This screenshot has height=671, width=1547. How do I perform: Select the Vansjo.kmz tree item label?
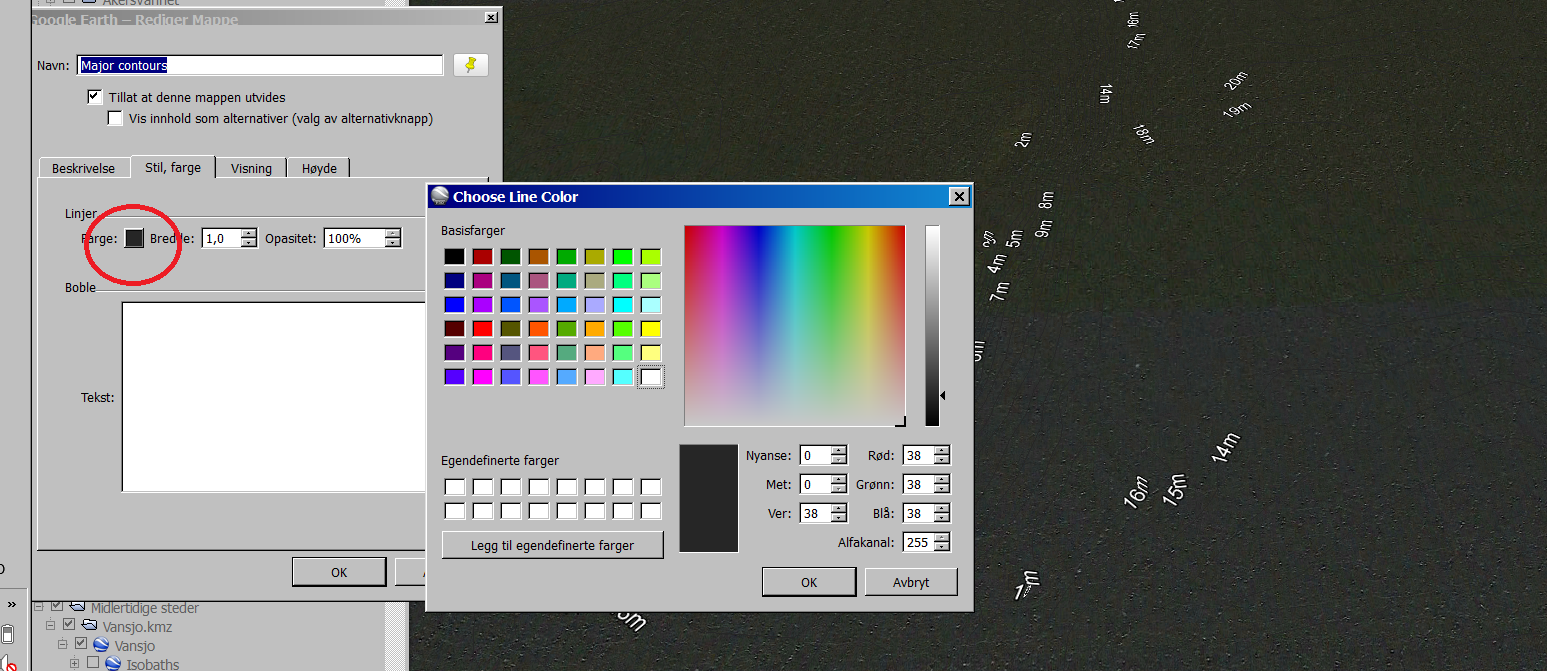[137, 626]
